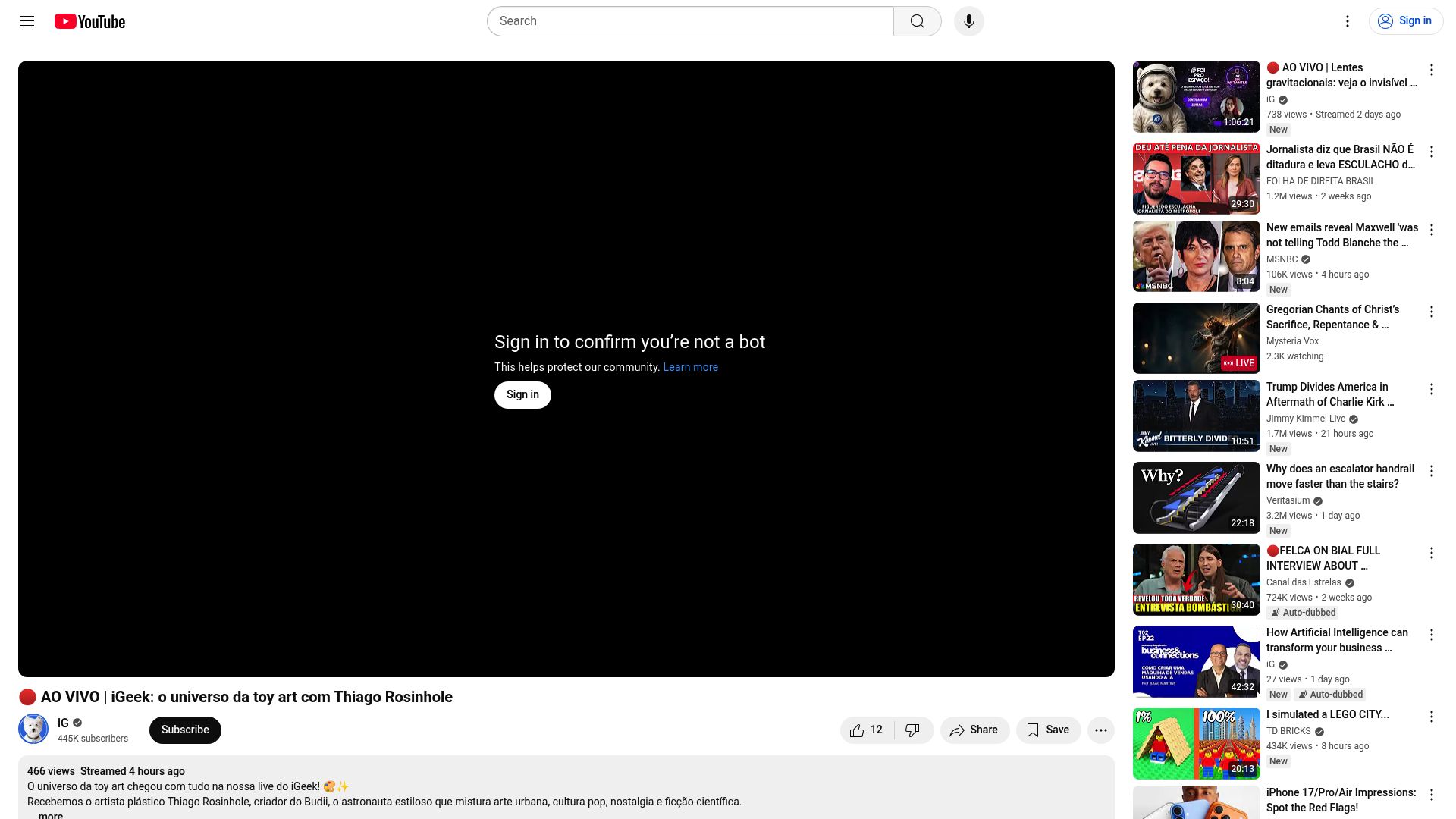Open more actions ellipsis beside Save

(x=1100, y=730)
